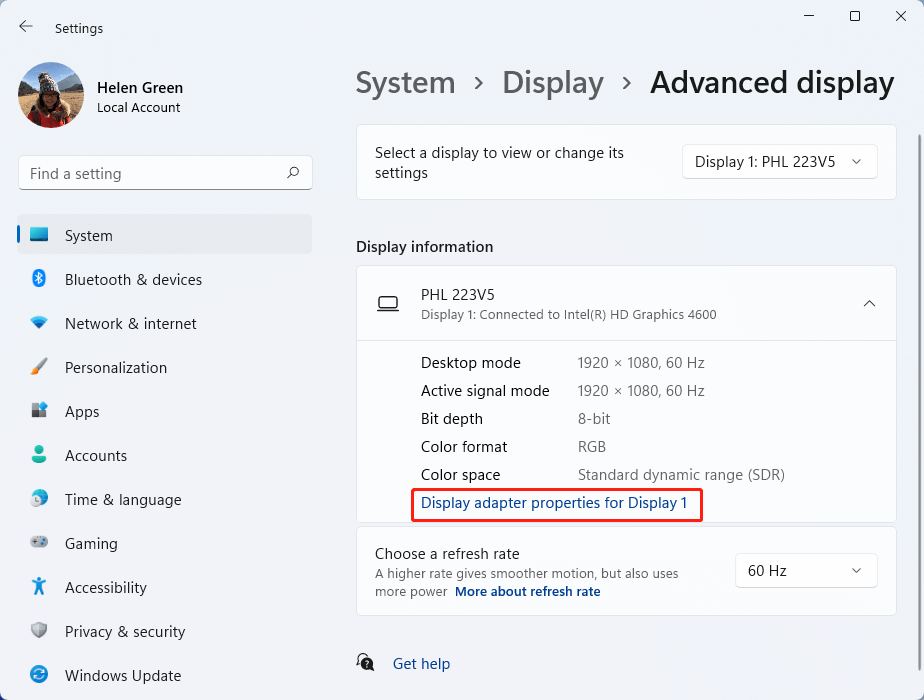Click the Choose a refresh rate label

447,554
